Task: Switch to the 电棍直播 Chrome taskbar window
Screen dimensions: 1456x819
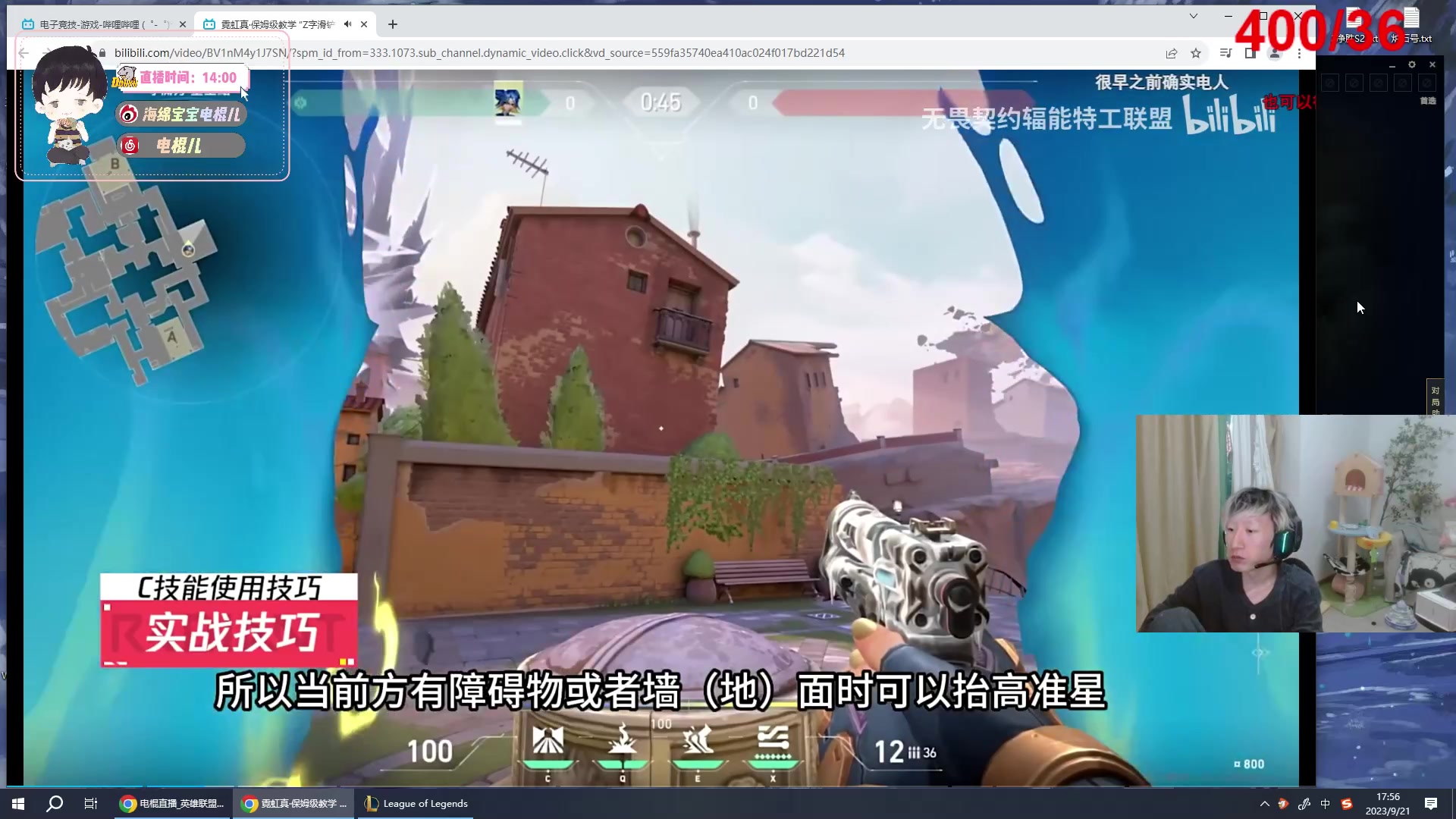Action: click(x=172, y=804)
